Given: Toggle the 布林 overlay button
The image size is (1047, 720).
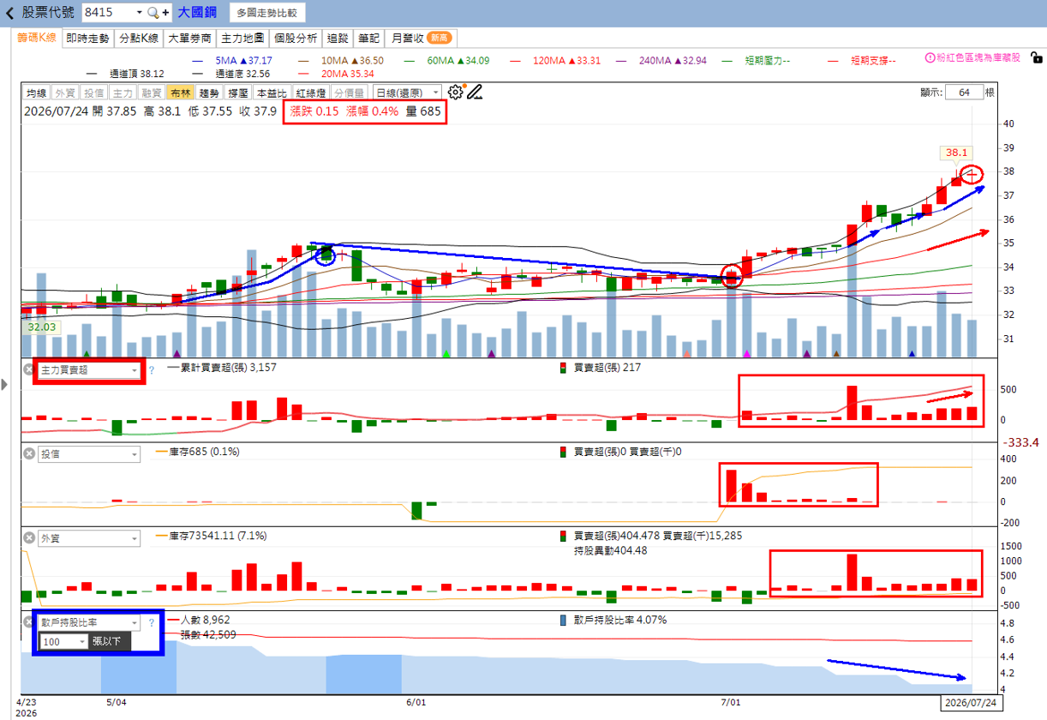Looking at the screenshot, I should [180, 93].
